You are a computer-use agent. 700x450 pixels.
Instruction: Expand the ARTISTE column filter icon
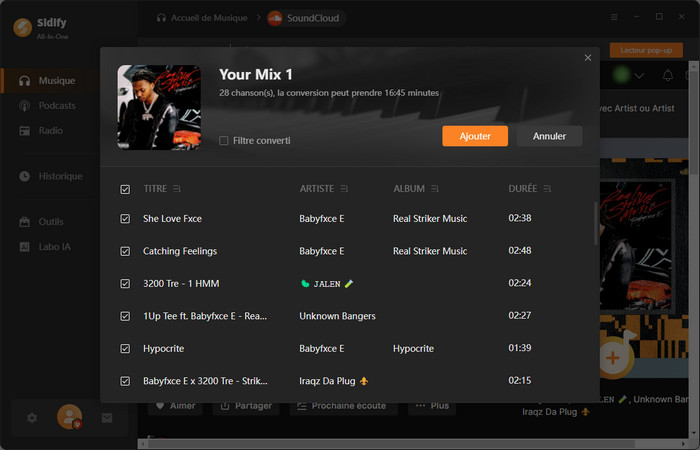(344, 189)
